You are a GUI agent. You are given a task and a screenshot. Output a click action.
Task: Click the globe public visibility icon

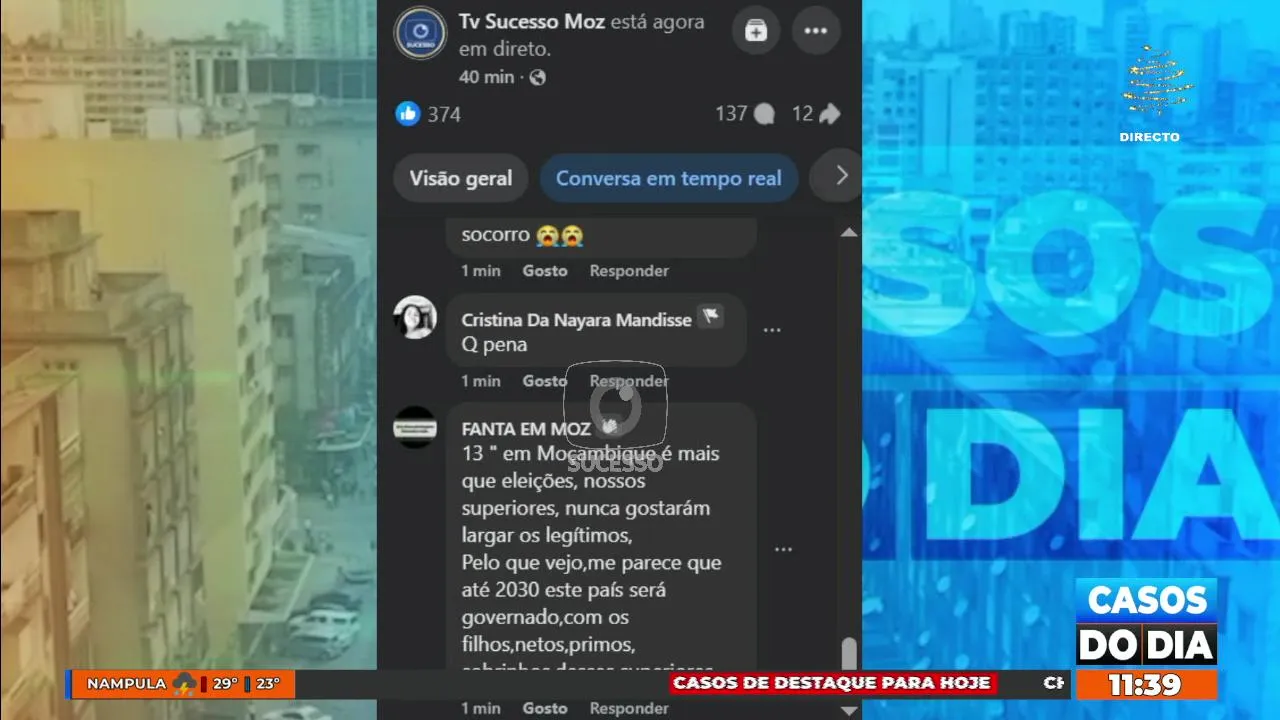coord(537,77)
